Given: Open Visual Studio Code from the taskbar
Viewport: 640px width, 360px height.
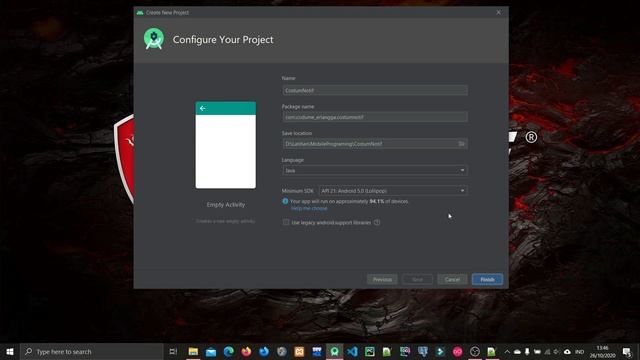Looking at the screenshot, I should point(352,351).
